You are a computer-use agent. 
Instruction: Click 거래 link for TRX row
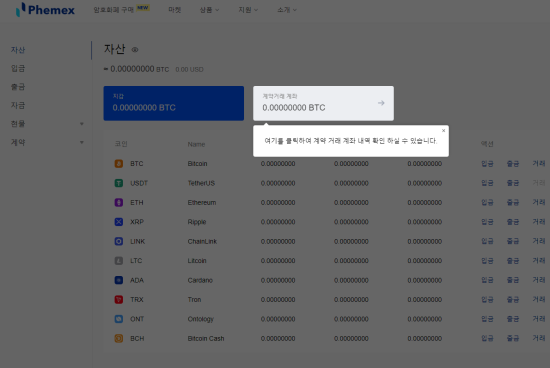pyautogui.click(x=539, y=300)
